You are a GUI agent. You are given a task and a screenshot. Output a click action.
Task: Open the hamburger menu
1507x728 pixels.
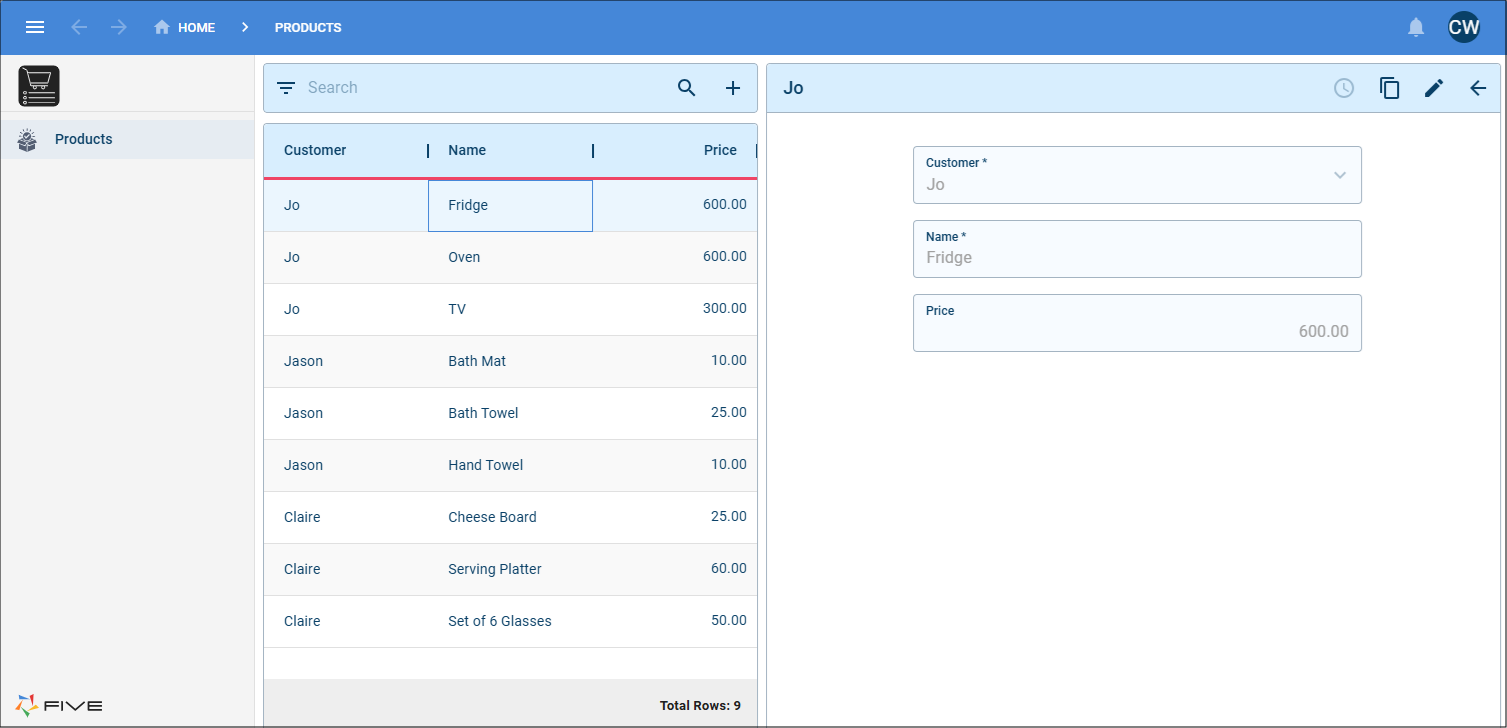tap(35, 27)
